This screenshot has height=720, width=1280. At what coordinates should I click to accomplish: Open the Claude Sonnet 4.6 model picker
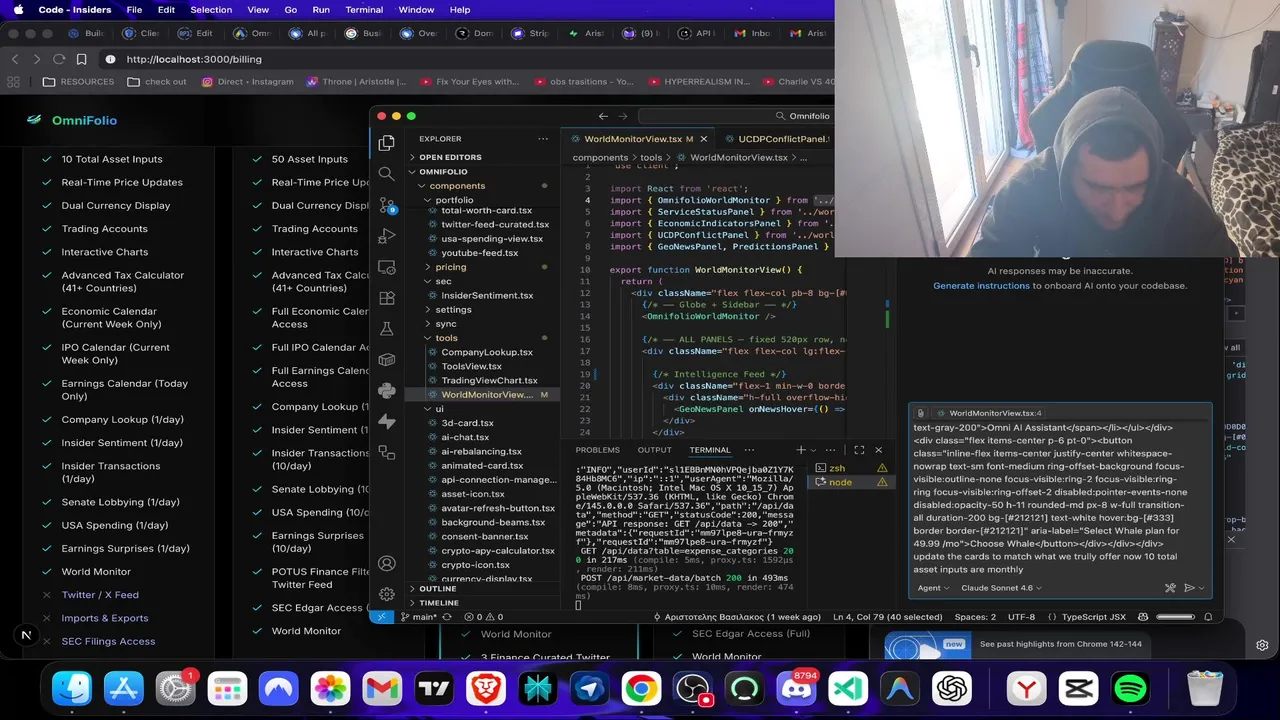1000,588
